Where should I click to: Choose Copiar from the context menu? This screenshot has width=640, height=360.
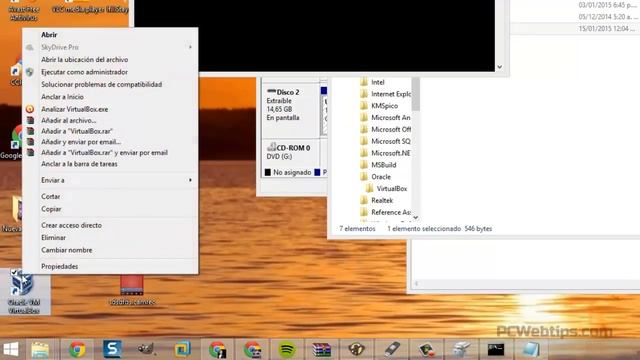coord(110,209)
